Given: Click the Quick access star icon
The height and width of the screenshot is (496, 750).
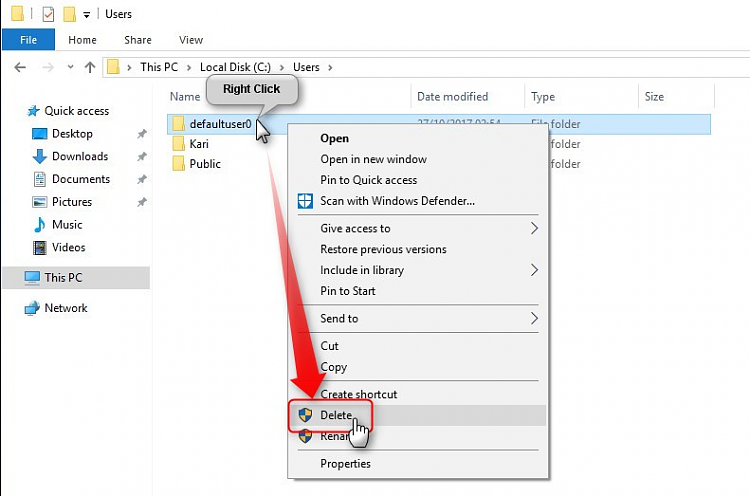Looking at the screenshot, I should pyautogui.click(x=33, y=111).
